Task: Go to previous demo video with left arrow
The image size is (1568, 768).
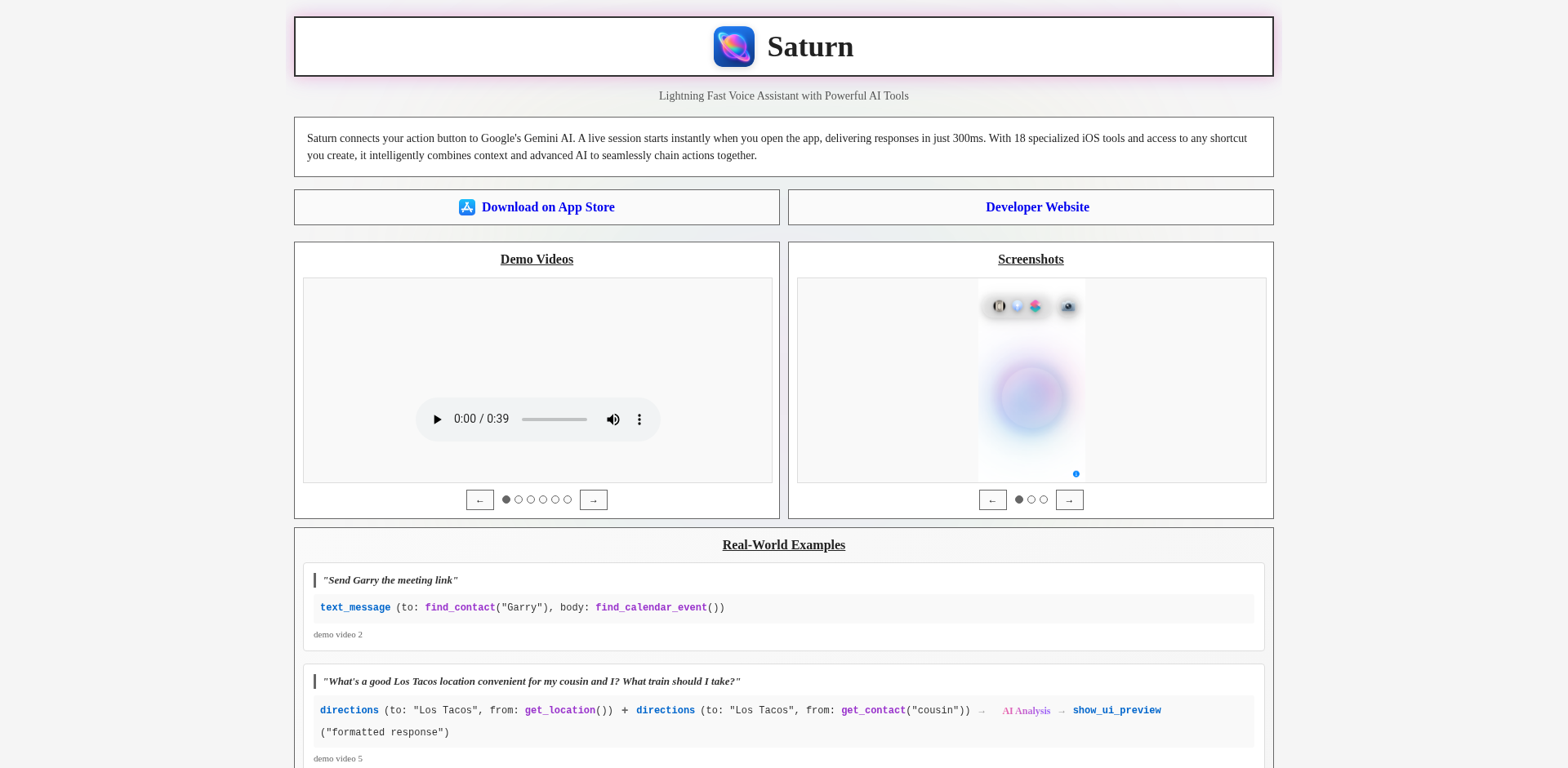Action: pos(480,499)
